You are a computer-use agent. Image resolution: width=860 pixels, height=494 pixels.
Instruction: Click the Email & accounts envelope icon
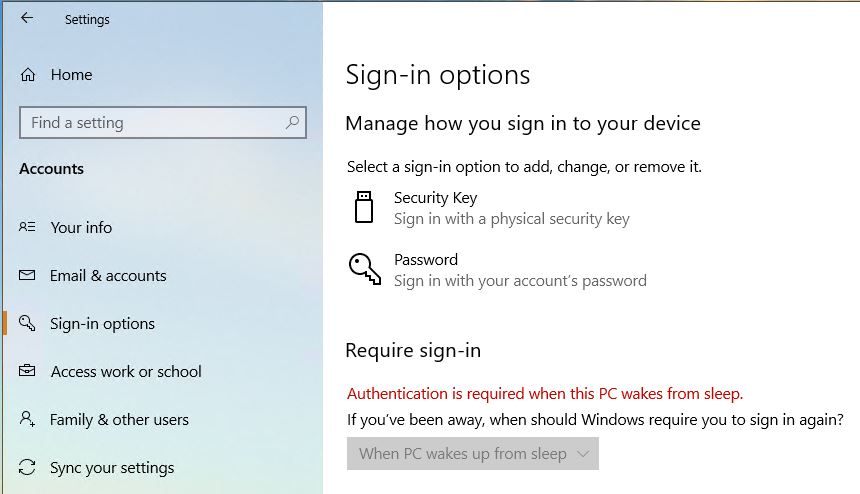[27, 275]
